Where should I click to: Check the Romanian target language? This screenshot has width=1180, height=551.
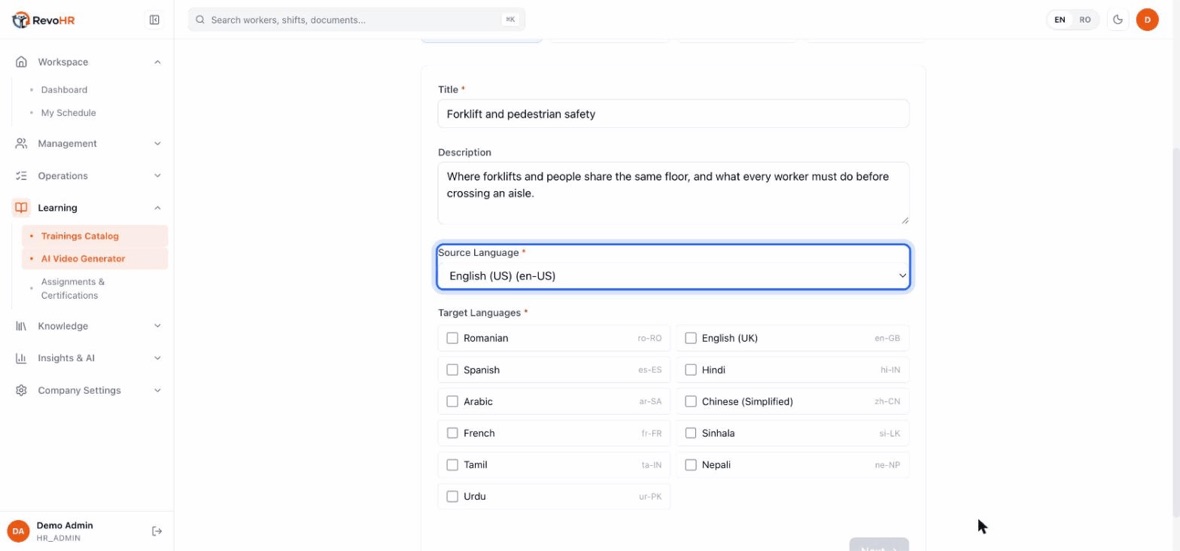click(452, 338)
